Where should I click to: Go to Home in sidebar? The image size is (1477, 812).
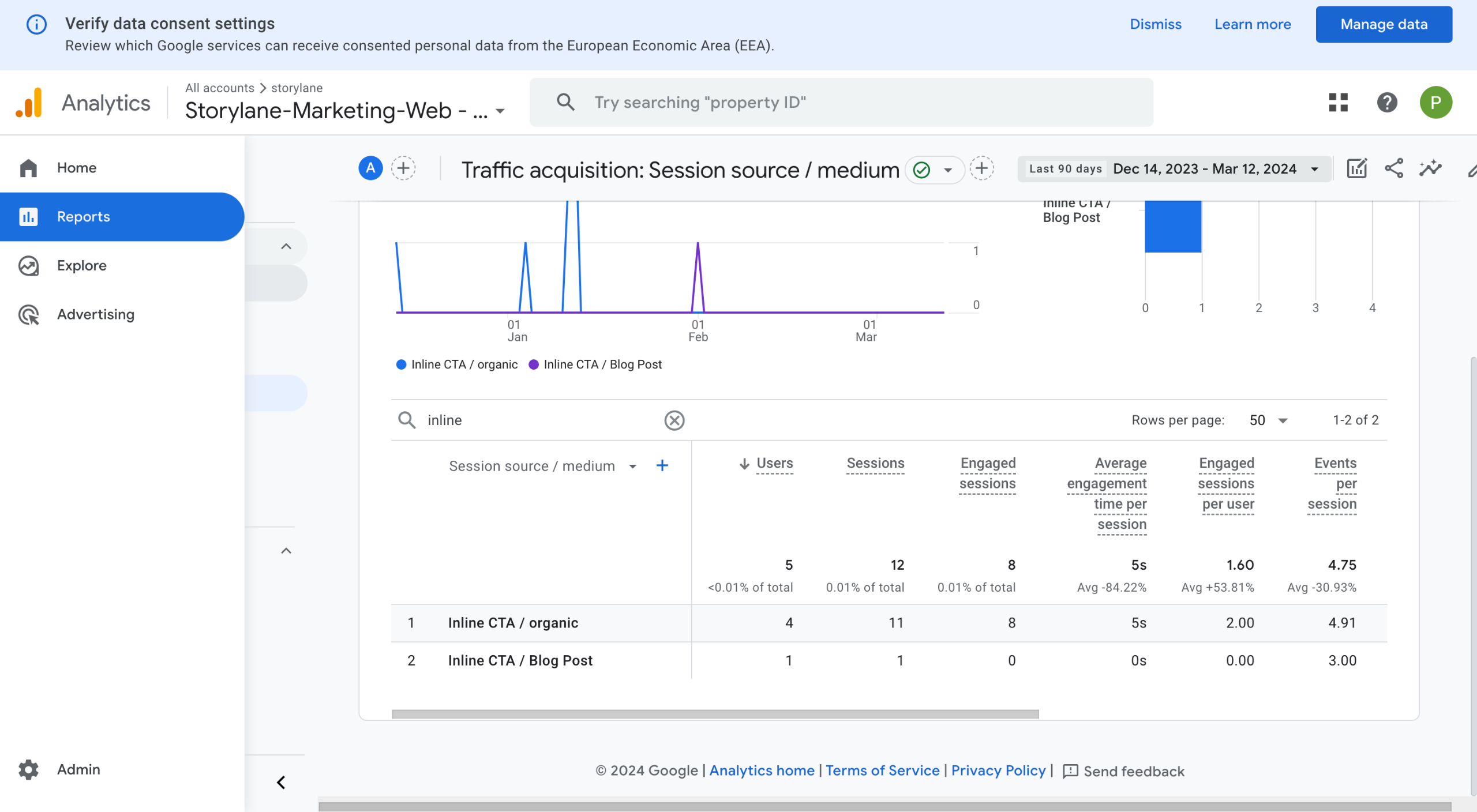(122, 168)
